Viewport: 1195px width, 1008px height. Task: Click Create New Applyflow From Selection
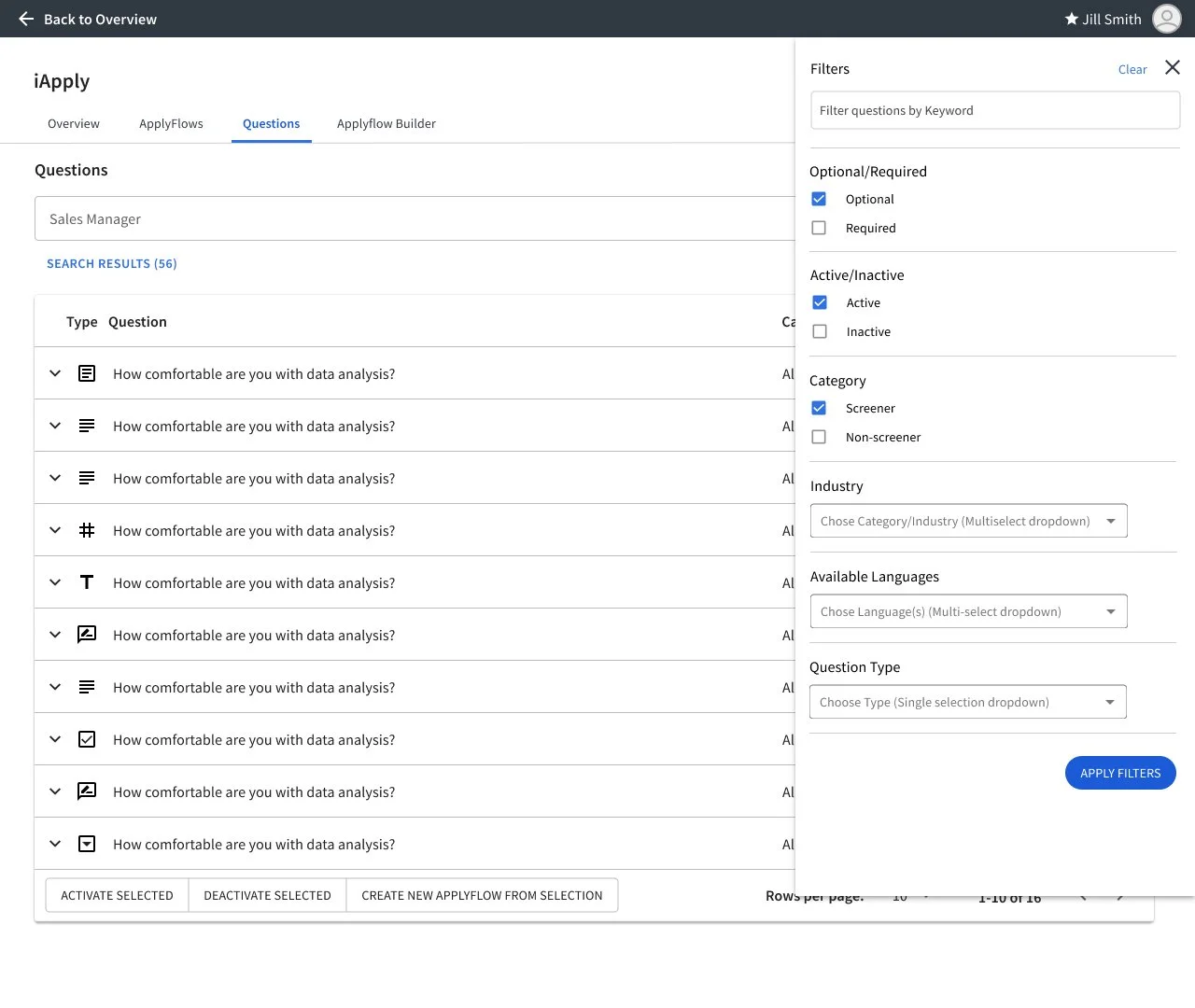[x=482, y=895]
